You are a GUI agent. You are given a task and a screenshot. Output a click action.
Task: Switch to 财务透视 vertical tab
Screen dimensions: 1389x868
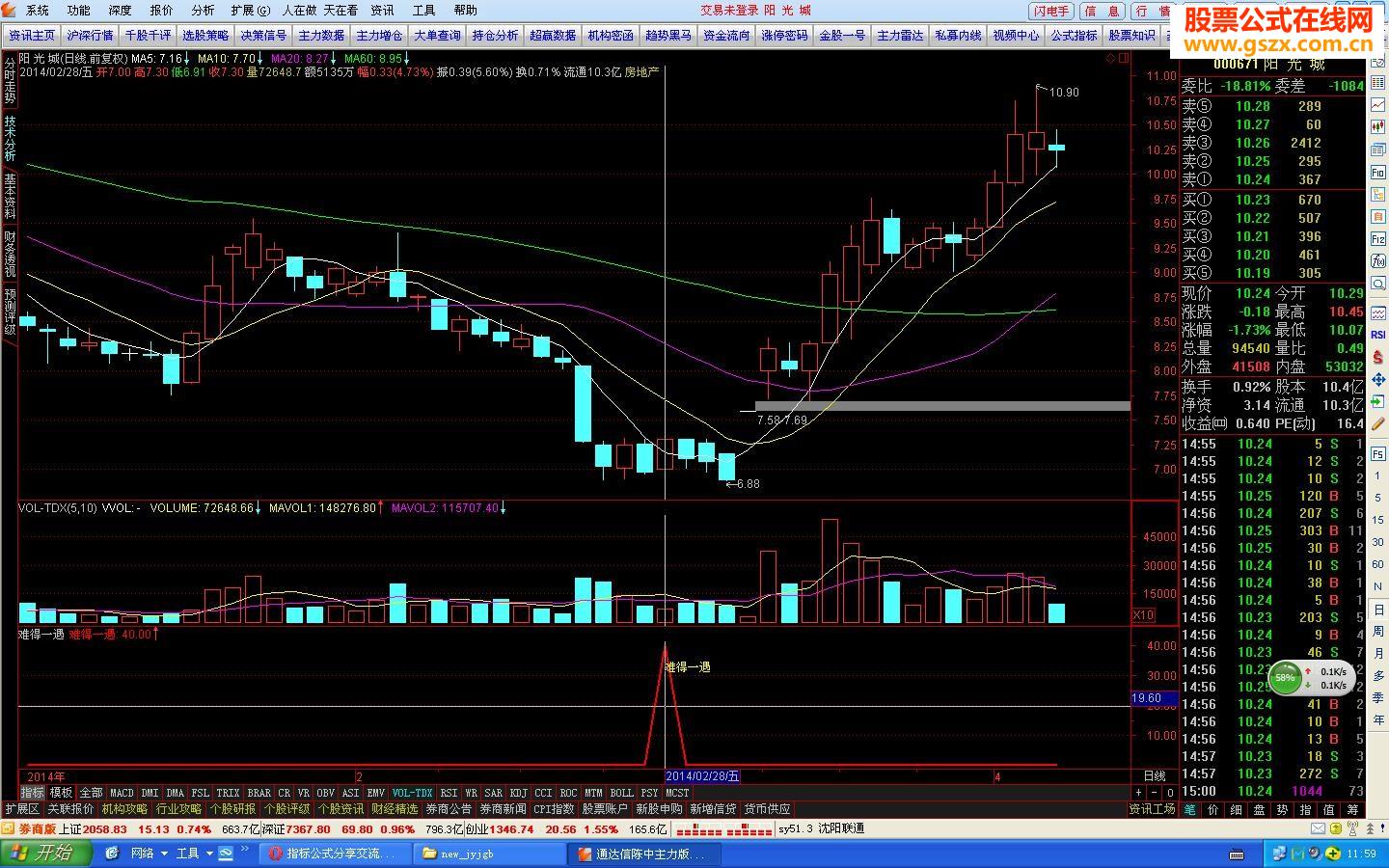tap(10, 254)
